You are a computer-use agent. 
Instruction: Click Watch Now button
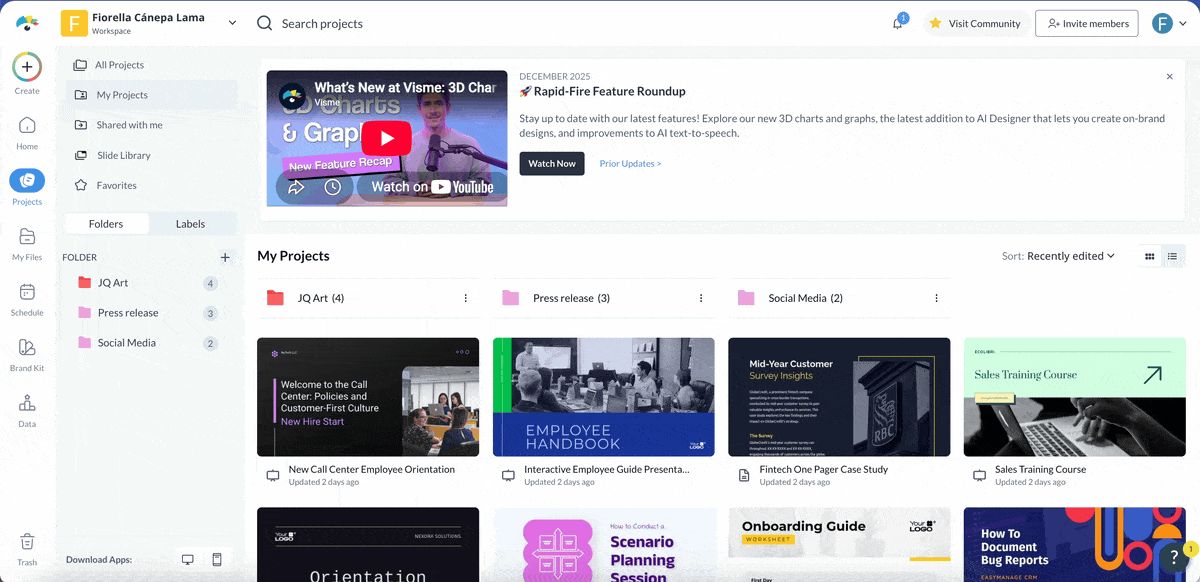tap(552, 164)
